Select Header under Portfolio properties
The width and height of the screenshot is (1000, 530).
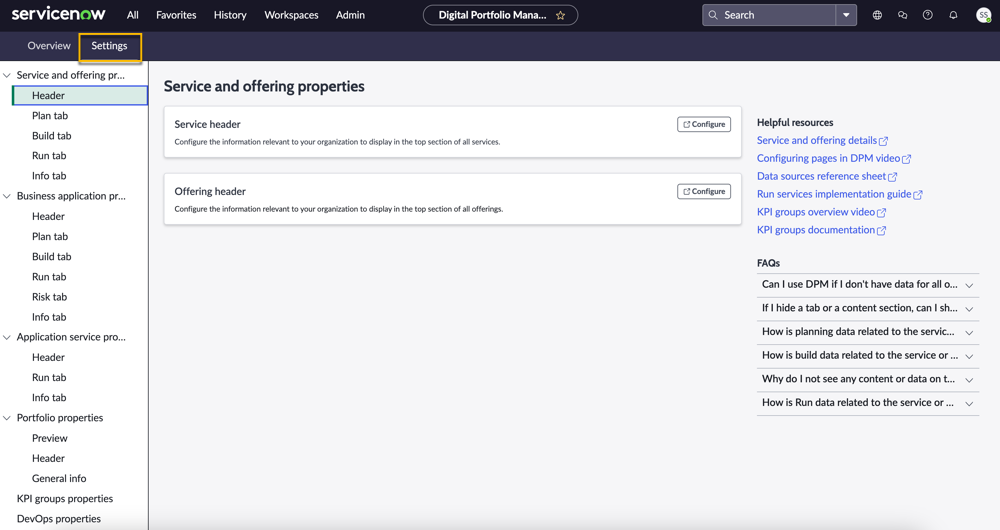pos(48,459)
